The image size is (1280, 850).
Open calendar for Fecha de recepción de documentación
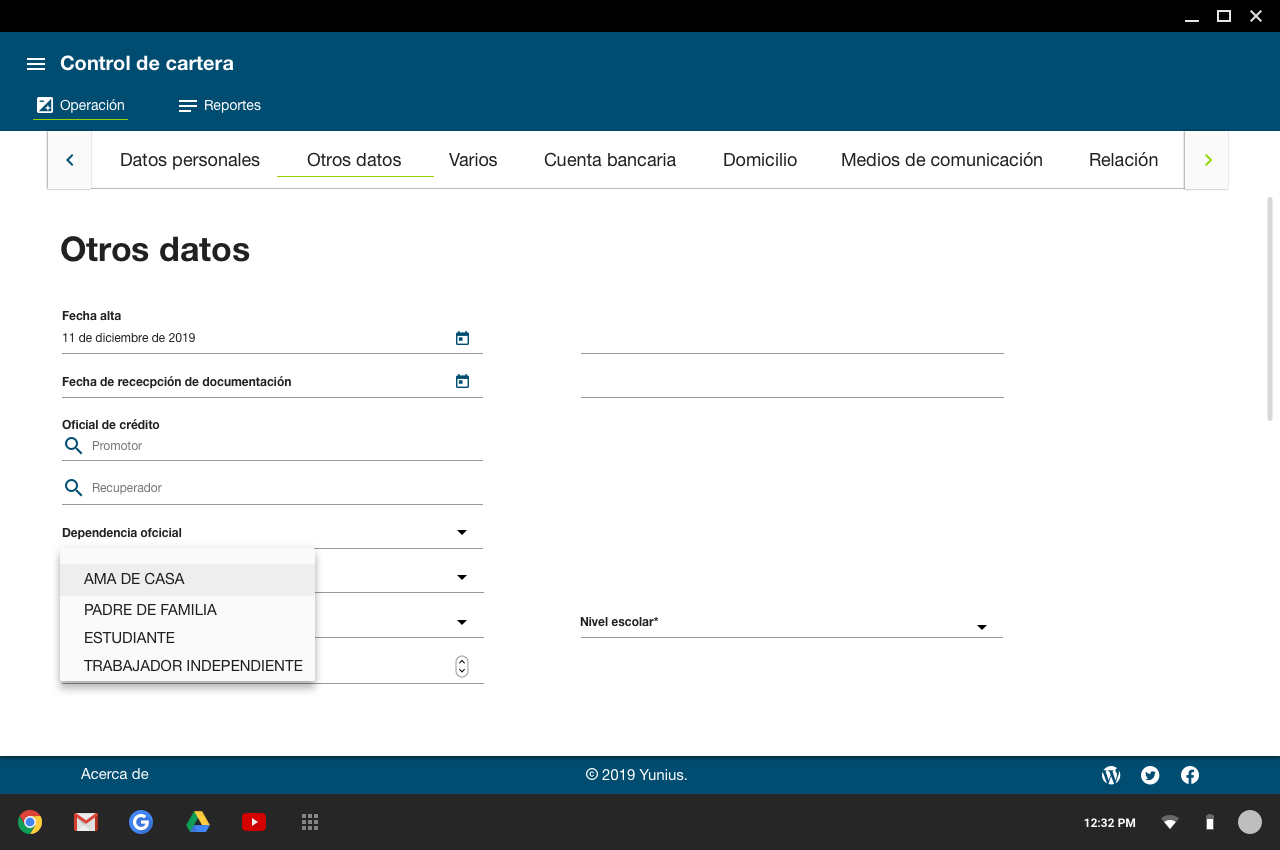pos(462,381)
